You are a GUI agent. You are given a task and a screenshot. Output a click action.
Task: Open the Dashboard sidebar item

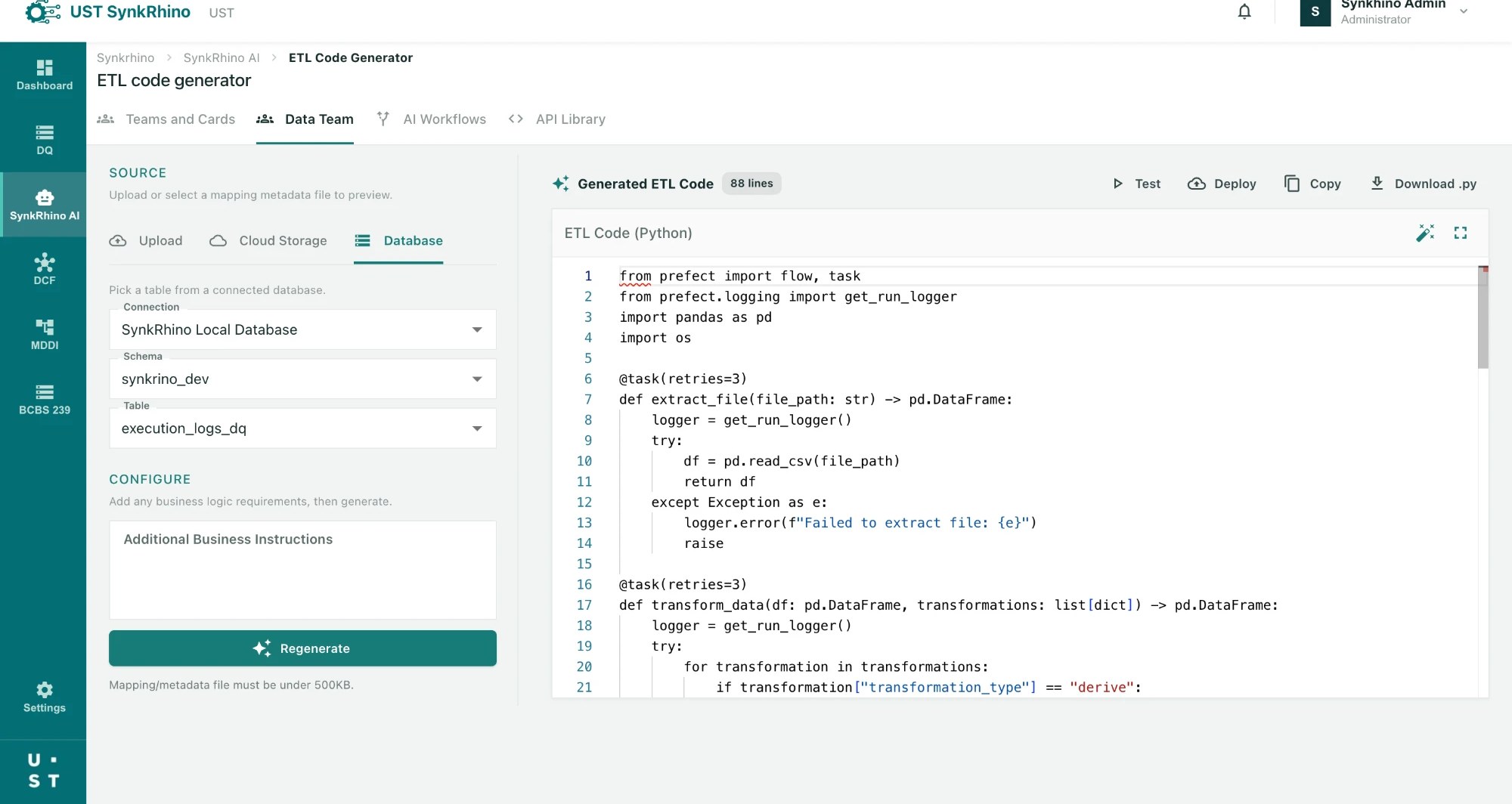pyautogui.click(x=44, y=75)
